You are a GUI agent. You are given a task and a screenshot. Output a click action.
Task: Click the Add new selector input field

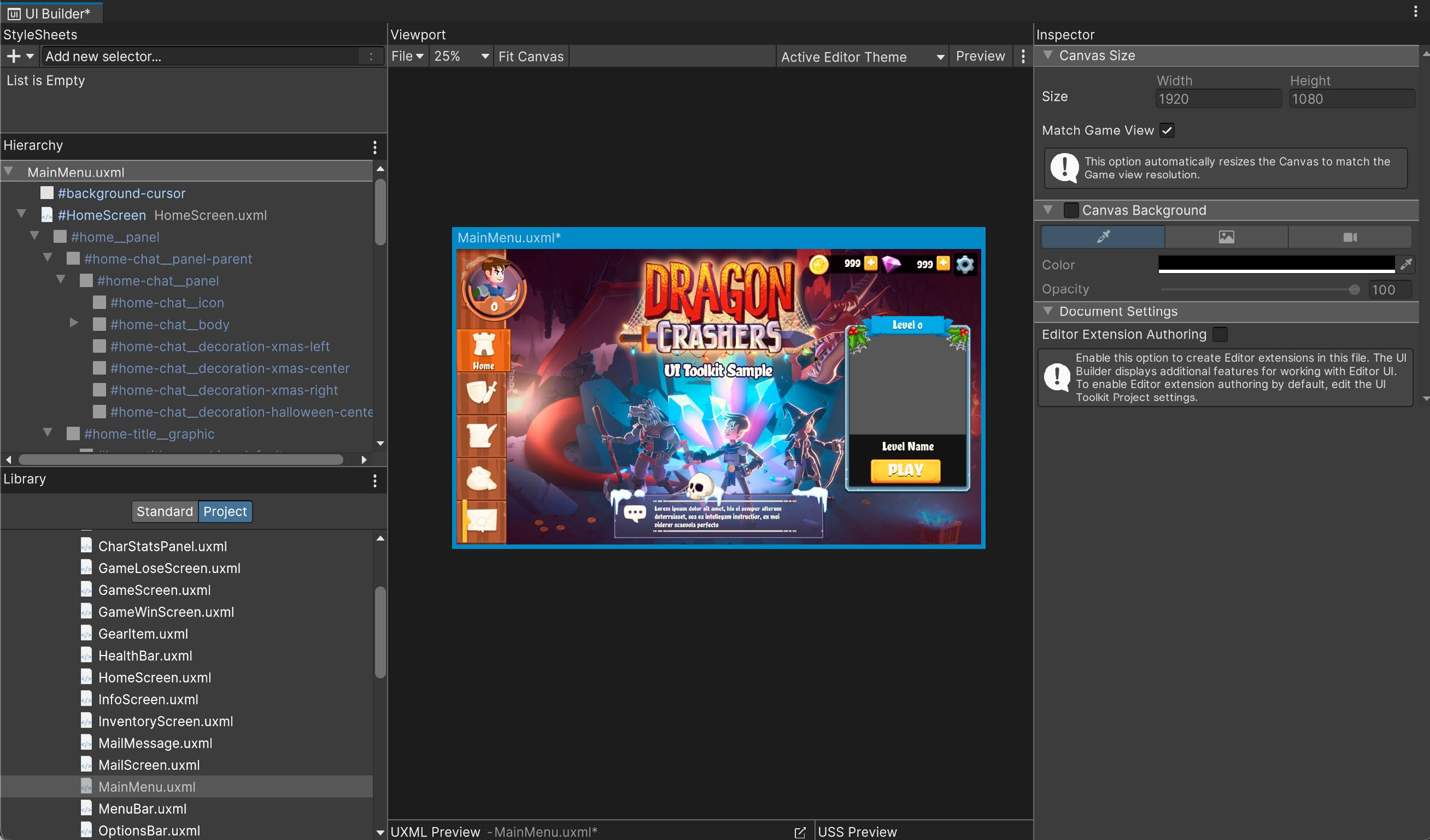(200, 56)
